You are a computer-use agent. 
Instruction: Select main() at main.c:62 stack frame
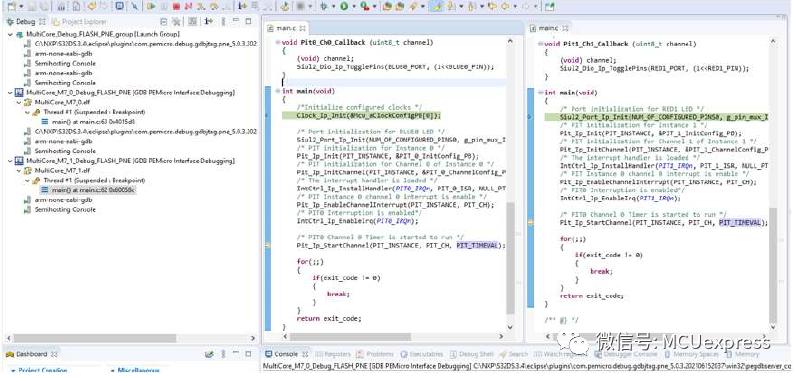coord(87,190)
